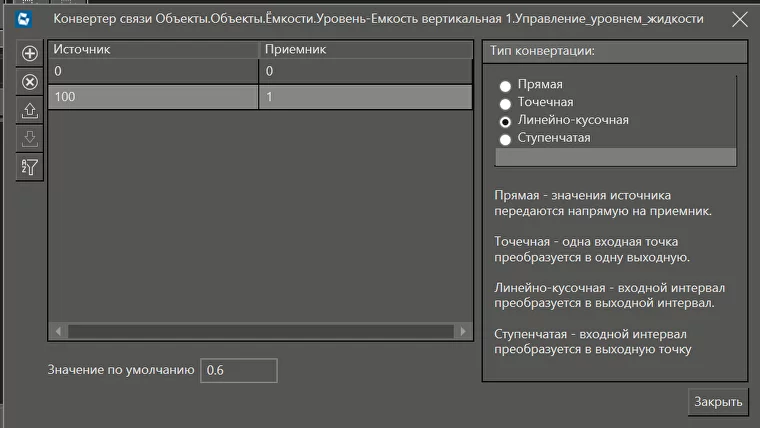
Task: Close the converter window with the X
Action: tap(740, 19)
